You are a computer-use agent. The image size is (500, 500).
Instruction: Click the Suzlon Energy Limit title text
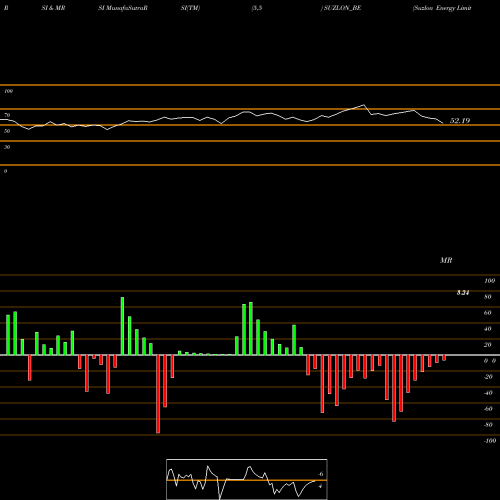[442, 8]
